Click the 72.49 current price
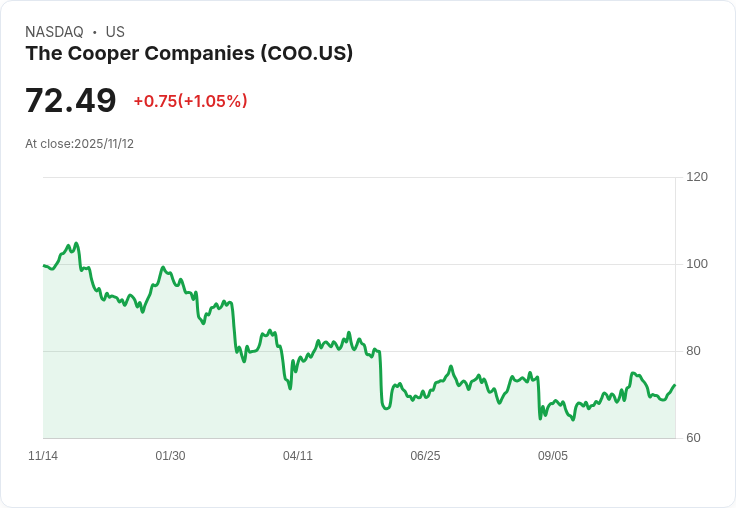This screenshot has width=736, height=508. tap(70, 101)
